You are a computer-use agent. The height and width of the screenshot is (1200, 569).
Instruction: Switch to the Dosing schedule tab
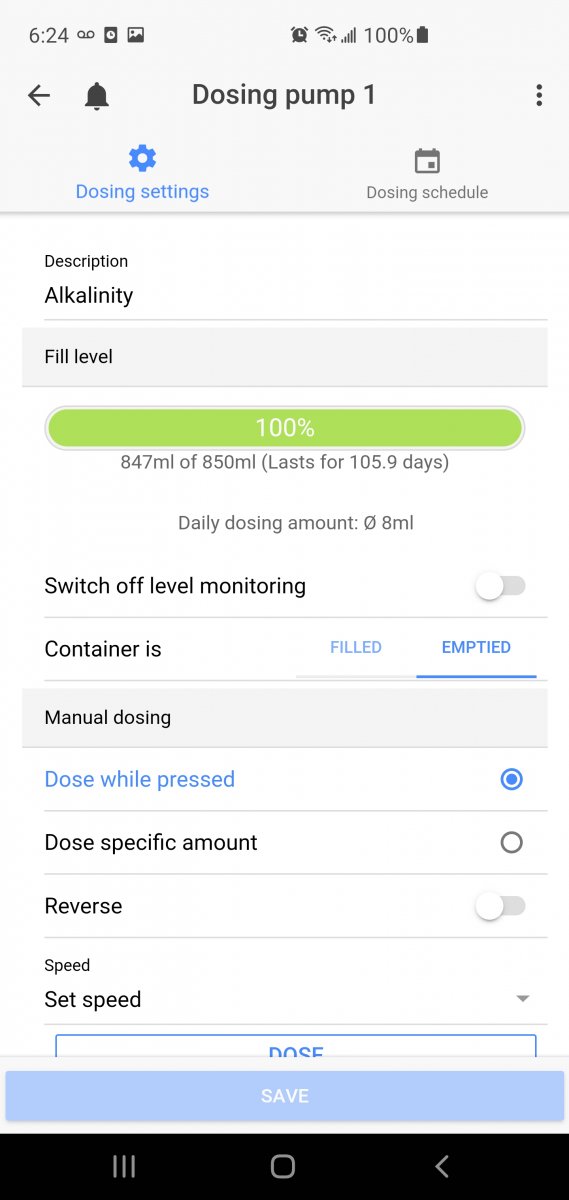pyautogui.click(x=427, y=171)
